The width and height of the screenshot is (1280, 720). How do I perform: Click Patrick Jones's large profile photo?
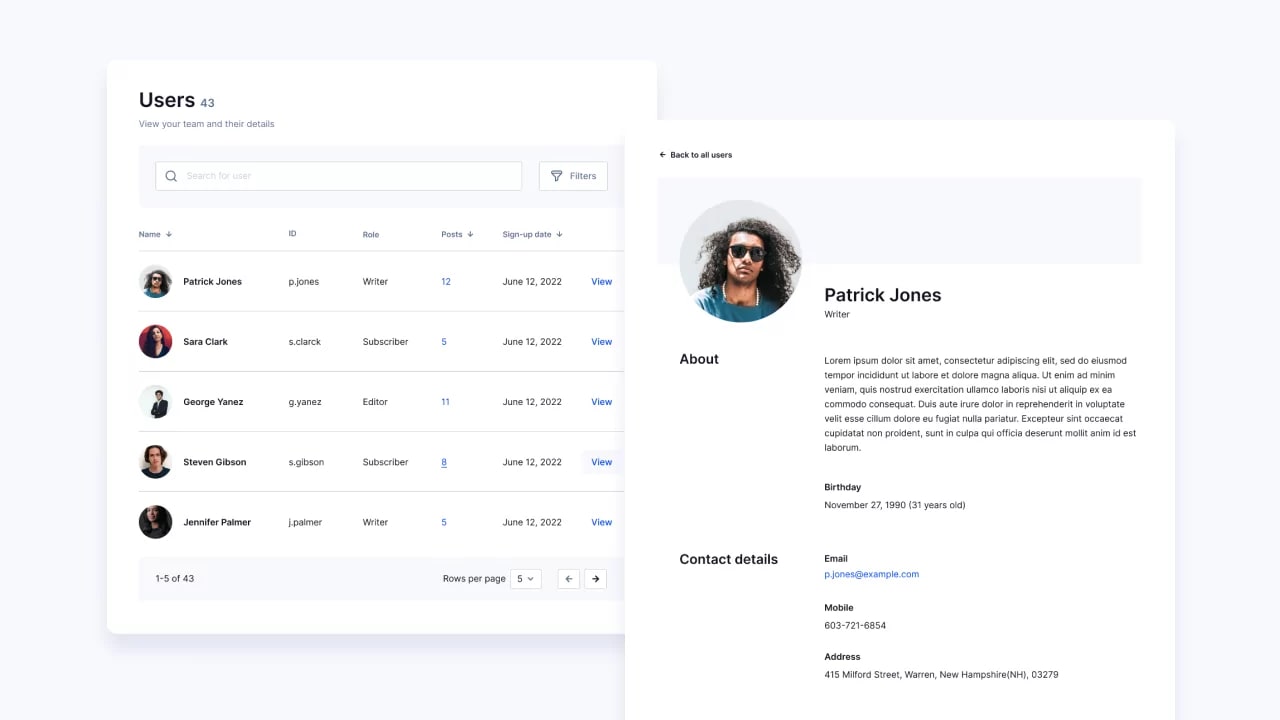pos(740,261)
